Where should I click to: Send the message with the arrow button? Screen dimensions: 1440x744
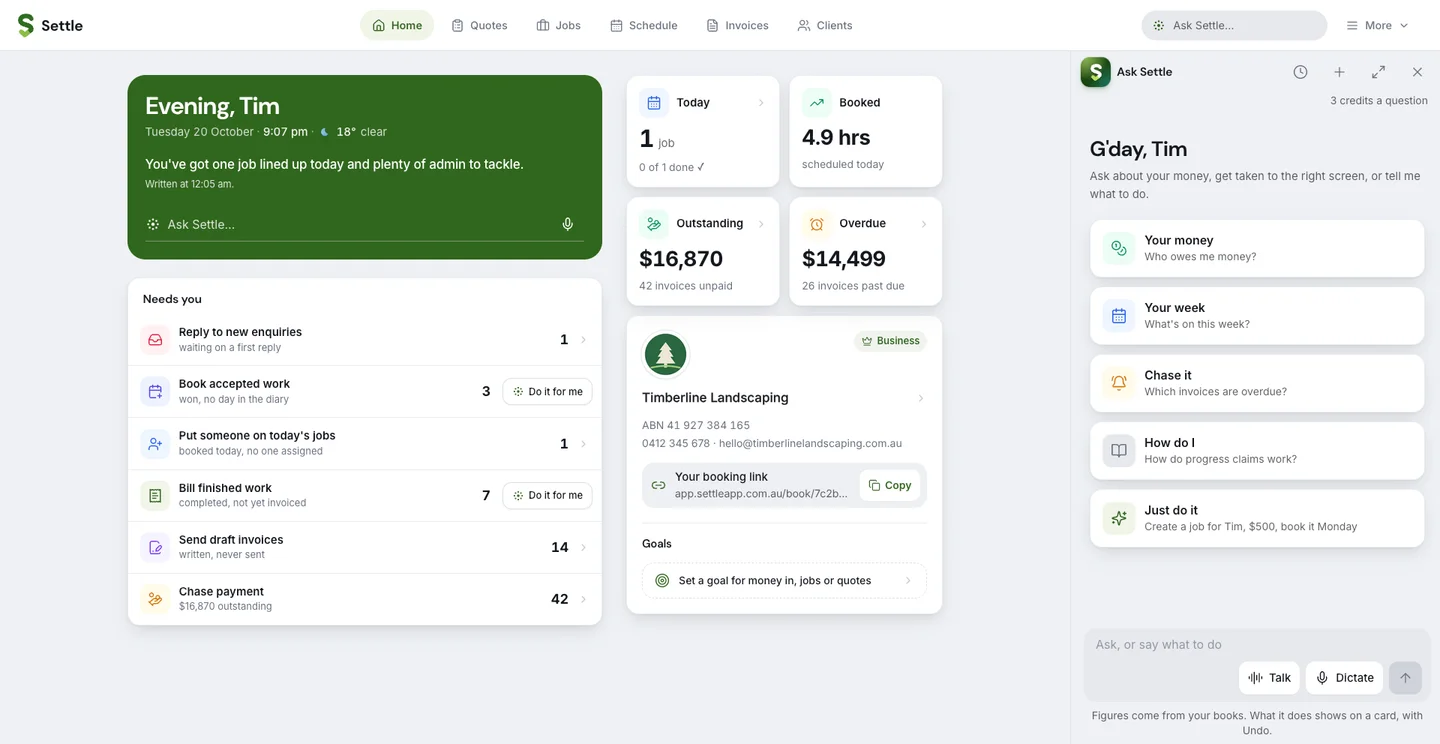(x=1405, y=678)
